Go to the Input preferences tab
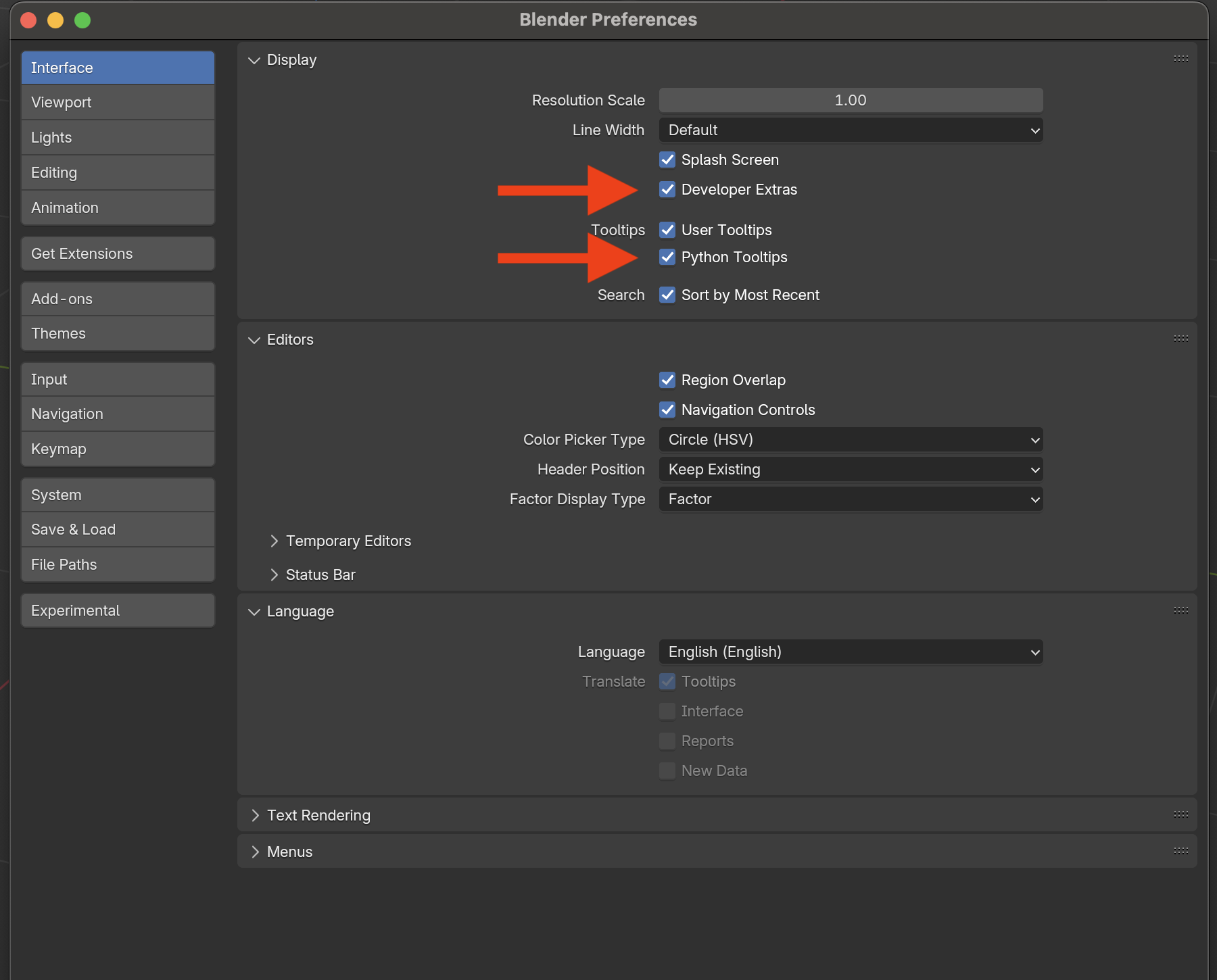This screenshot has height=980, width=1217. coord(118,379)
